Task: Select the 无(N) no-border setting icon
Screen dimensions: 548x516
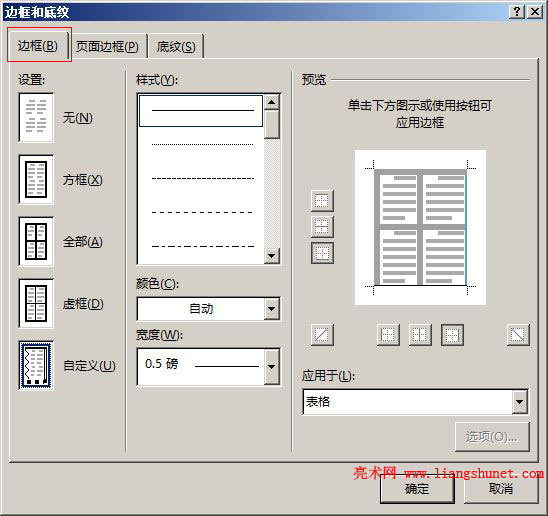Action: click(x=36, y=117)
